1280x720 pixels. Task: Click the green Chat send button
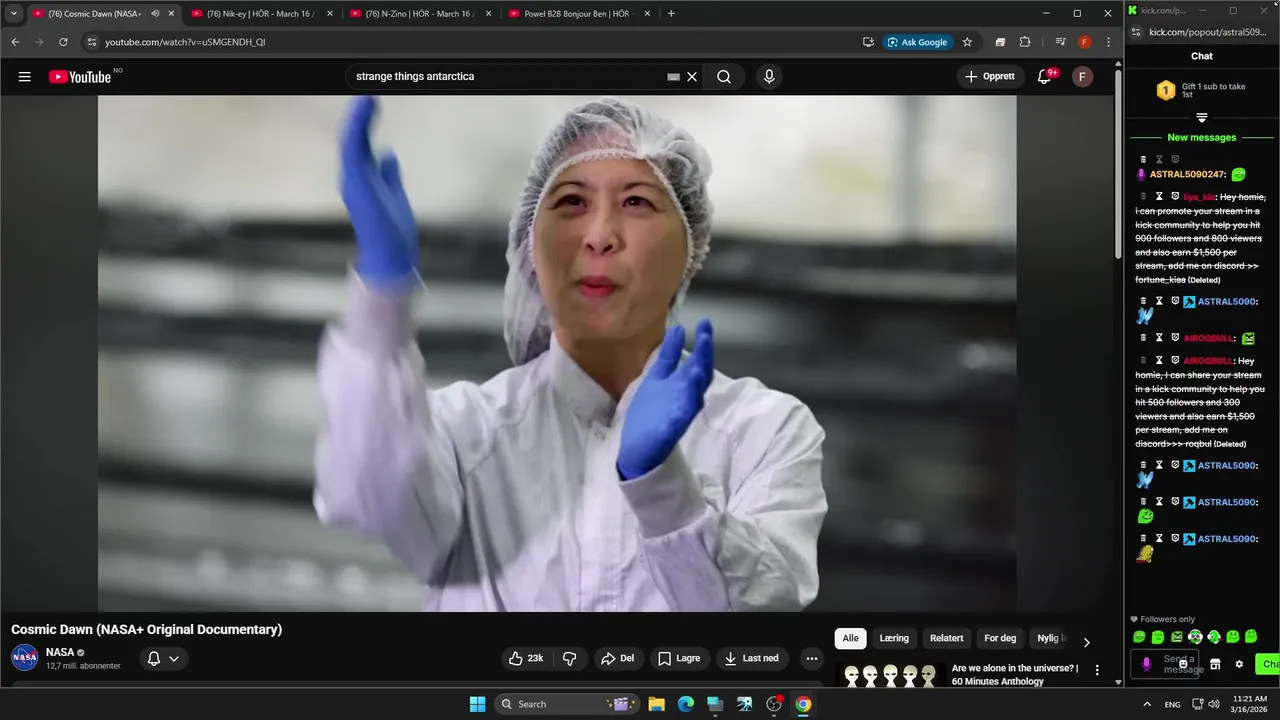[x=1268, y=664]
